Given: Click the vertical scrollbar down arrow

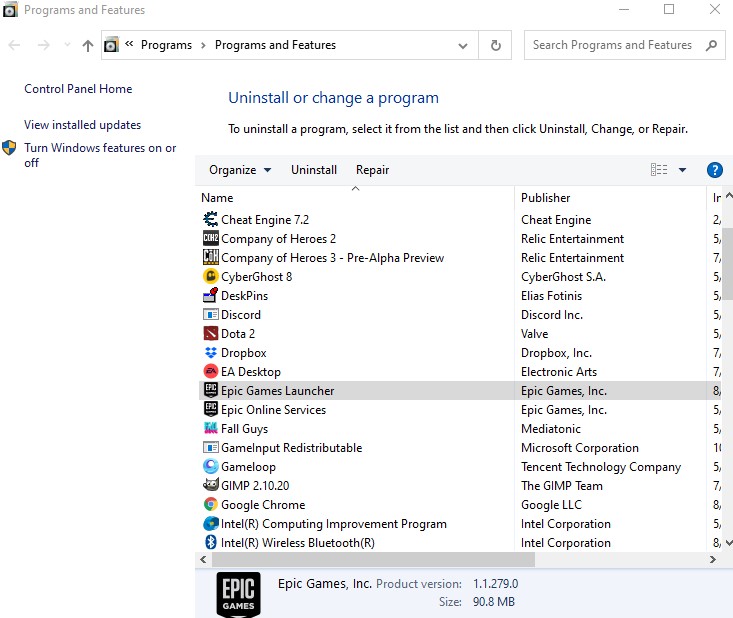Looking at the screenshot, I should [x=728, y=542].
